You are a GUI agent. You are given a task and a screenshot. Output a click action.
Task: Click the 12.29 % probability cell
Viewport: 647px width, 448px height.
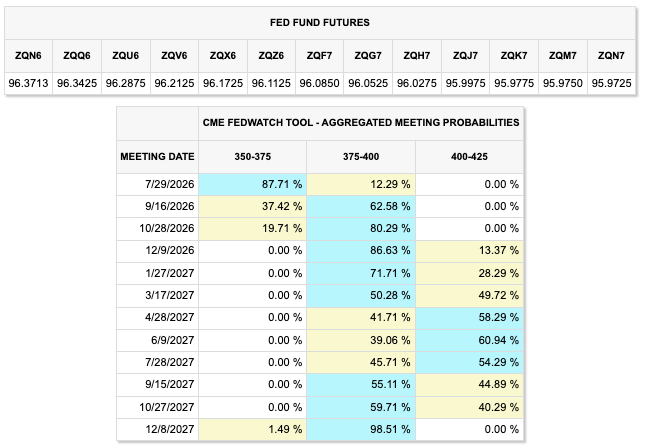point(361,184)
